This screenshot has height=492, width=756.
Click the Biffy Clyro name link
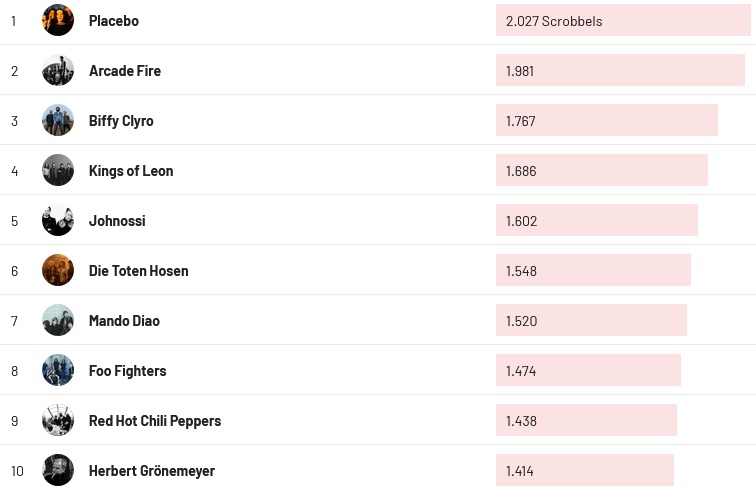tap(121, 121)
